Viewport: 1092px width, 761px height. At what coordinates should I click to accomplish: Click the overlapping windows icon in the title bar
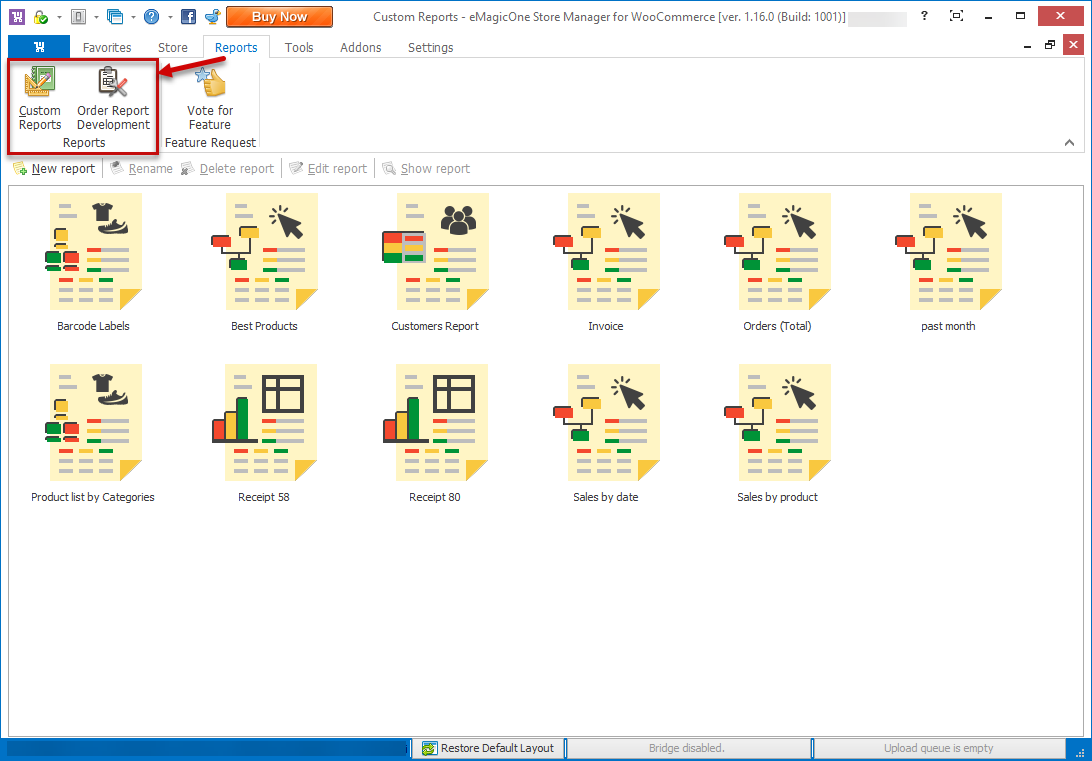click(114, 17)
